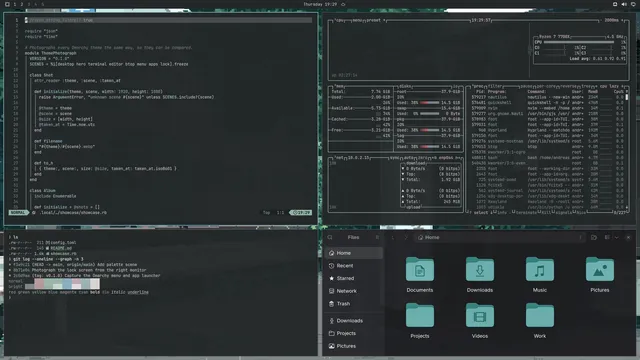Open the Pictures bookmark in Files sidebar

[354, 346]
